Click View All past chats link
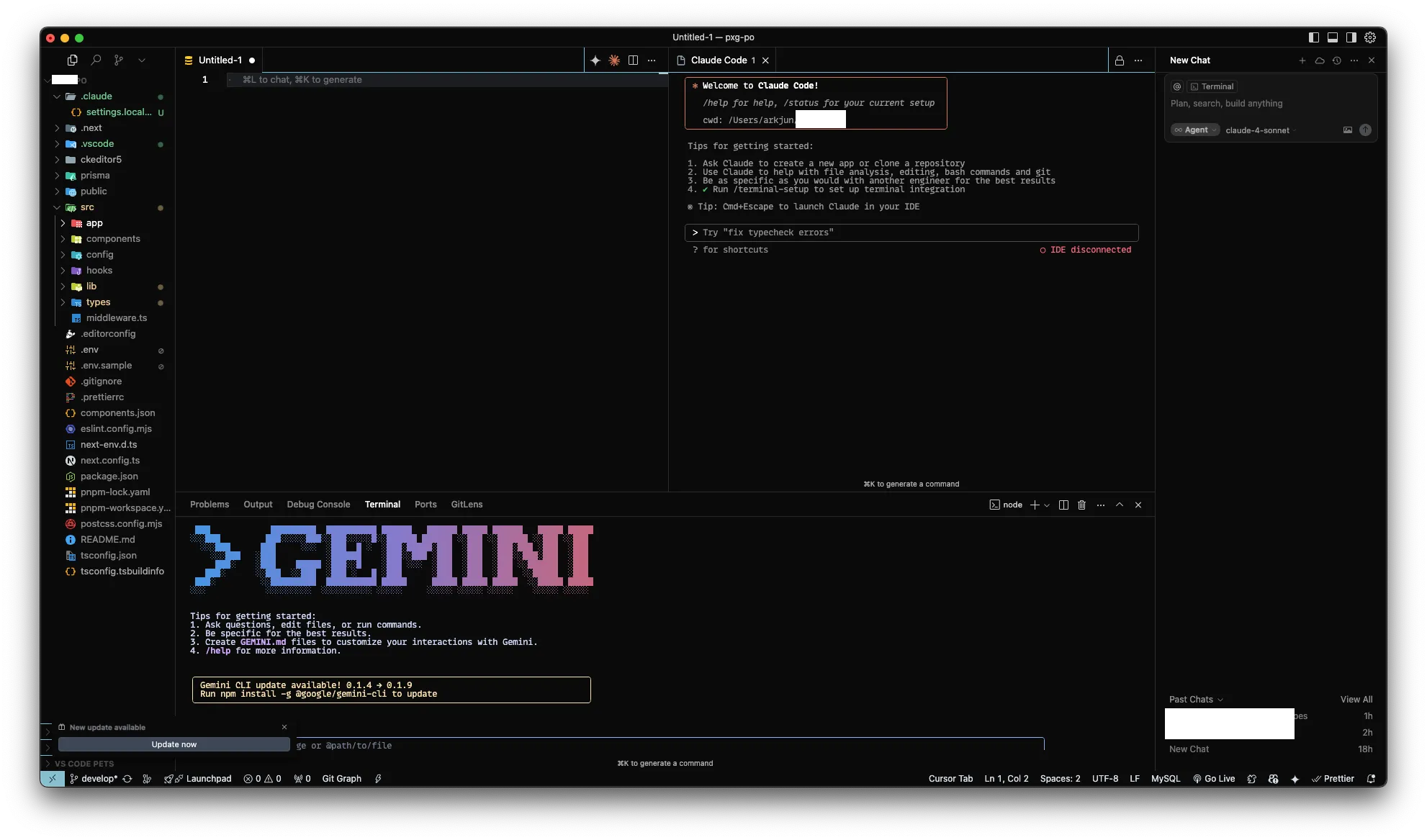Screen dimensions: 1427x840 [1356, 700]
